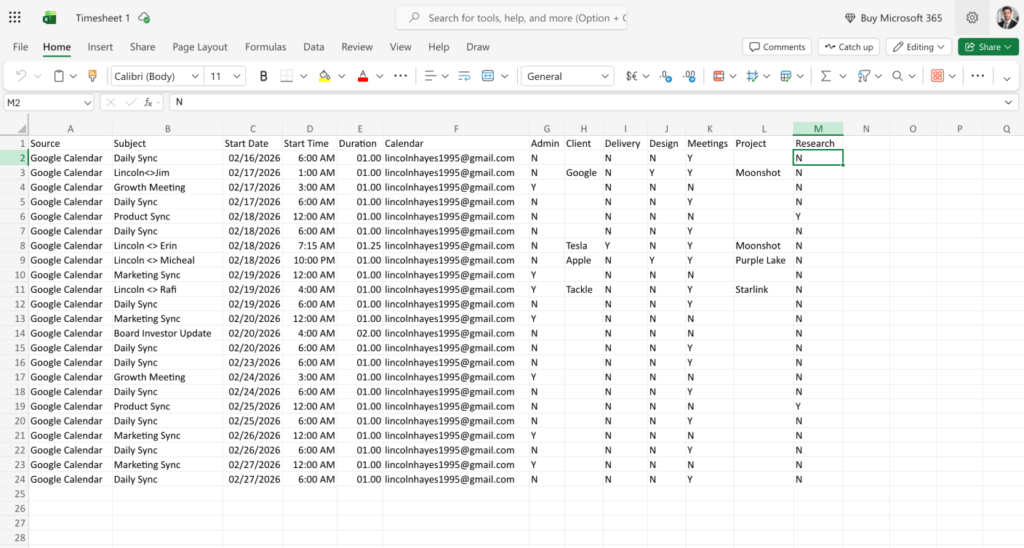Click the Find magnifier icon in ribbon
1024x548 pixels.
898,76
